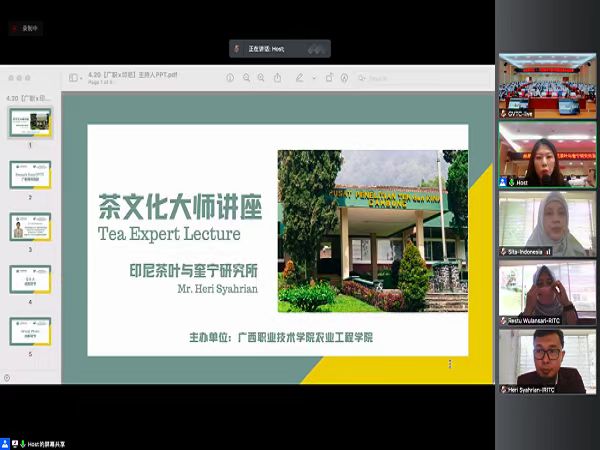Image resolution: width=600 pixels, height=450 pixels.
Task: Open slide 4 thumbnail in sidebar
Action: click(30, 278)
